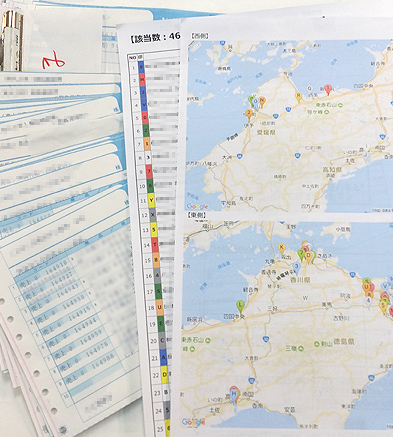This screenshot has height=437, width=393.
Task: Click the orange N pin on west map
Action: 262,101
